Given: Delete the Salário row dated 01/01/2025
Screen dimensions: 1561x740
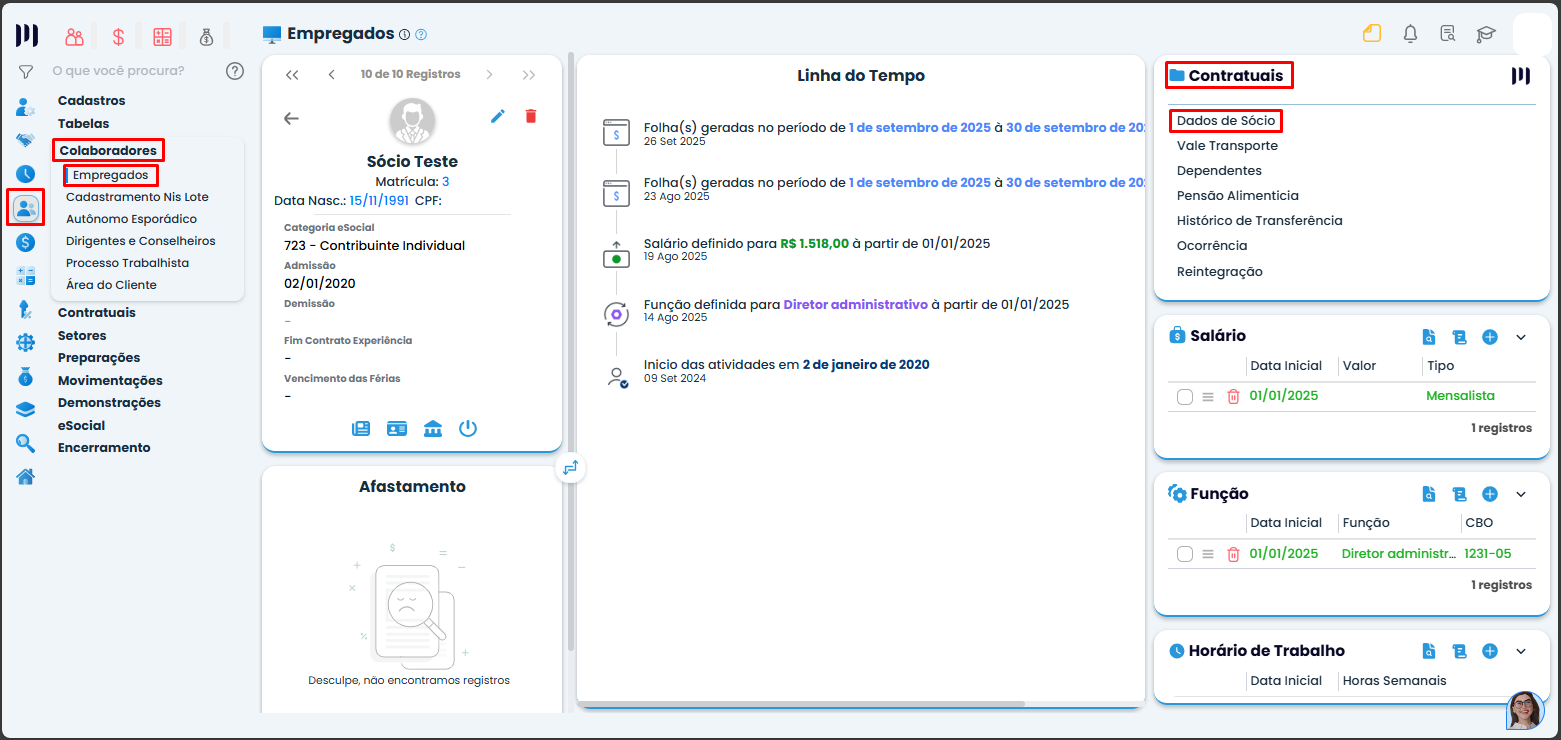Looking at the screenshot, I should (1233, 396).
